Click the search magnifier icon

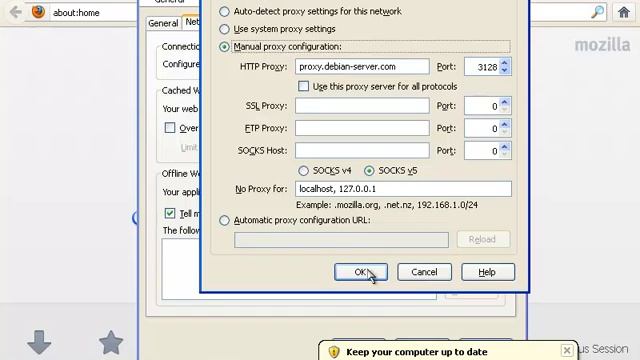(x=598, y=12)
